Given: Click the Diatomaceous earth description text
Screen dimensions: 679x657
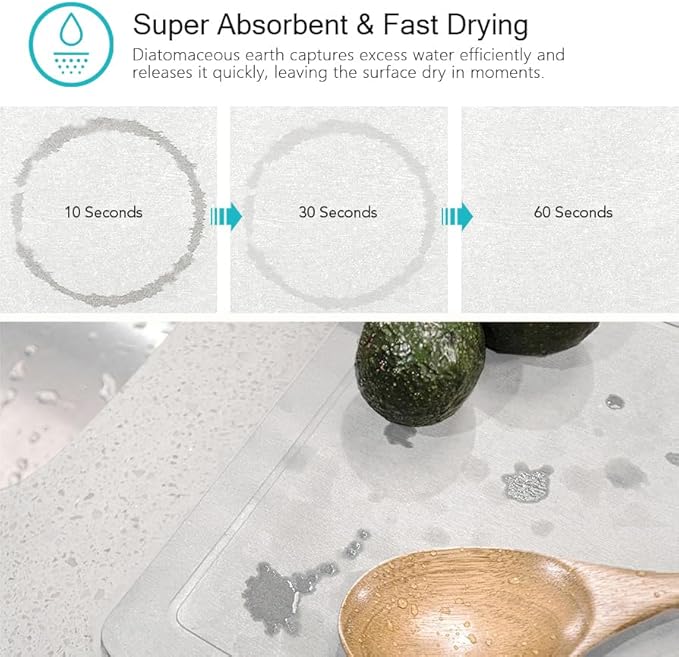Looking at the screenshot, I should 348,64.
